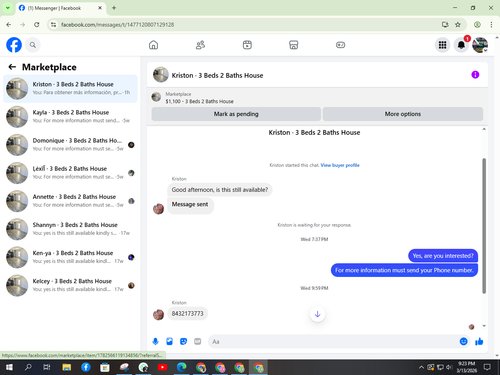Show hidden system tray icons chevron

tap(421, 367)
